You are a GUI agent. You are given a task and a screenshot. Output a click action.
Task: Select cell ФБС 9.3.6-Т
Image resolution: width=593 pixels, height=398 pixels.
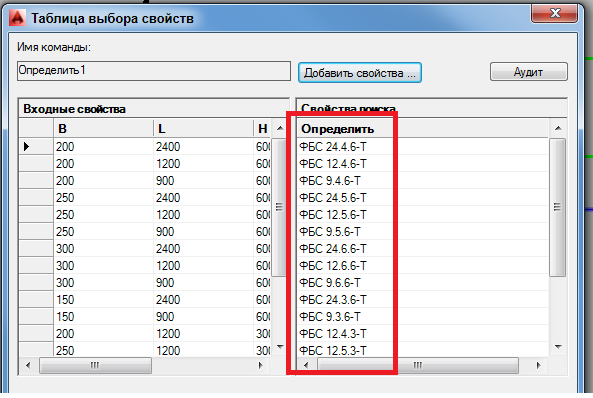[422, 317]
